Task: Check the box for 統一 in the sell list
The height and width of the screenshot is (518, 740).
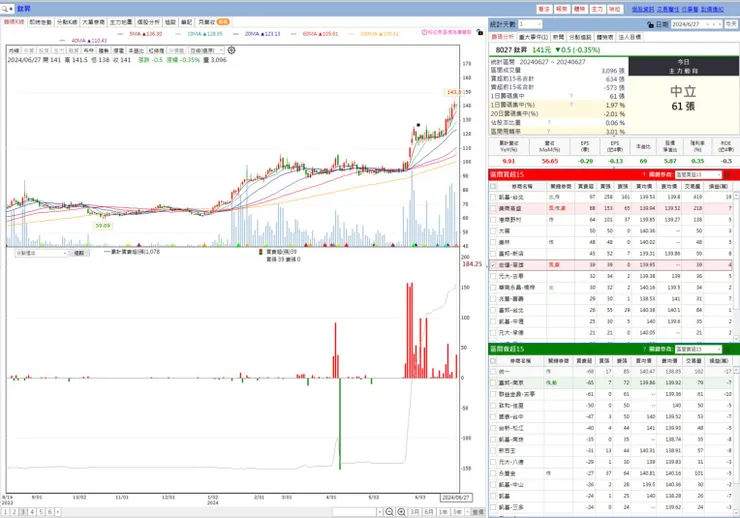Action: pyautogui.click(x=493, y=372)
